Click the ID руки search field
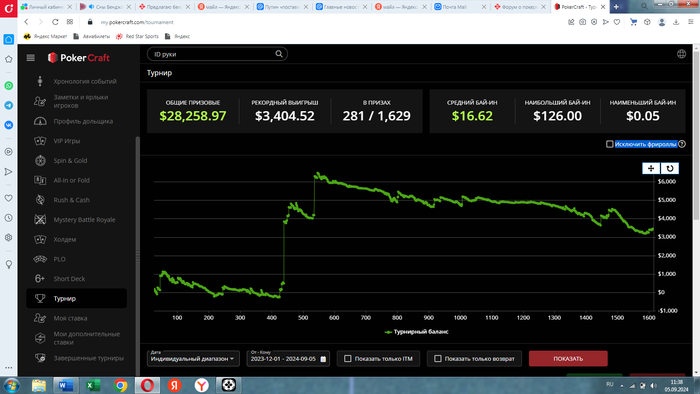 tap(217, 54)
